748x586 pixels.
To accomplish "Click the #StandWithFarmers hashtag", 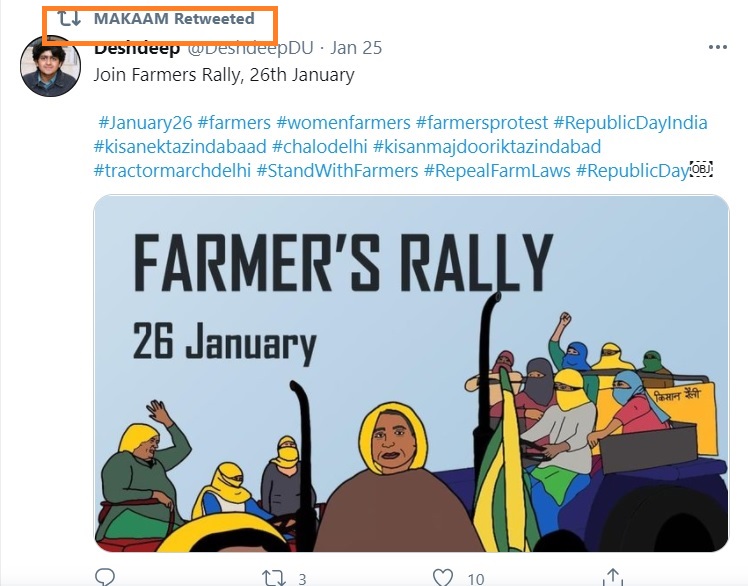I will [x=337, y=171].
